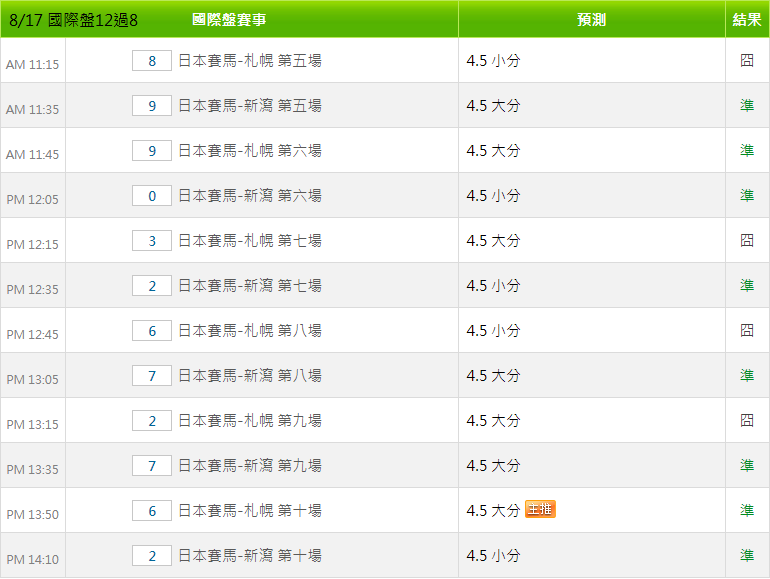This screenshot has width=770, height=579.
Task: Click time PM 13:50
Action: pyautogui.click(x=32, y=515)
